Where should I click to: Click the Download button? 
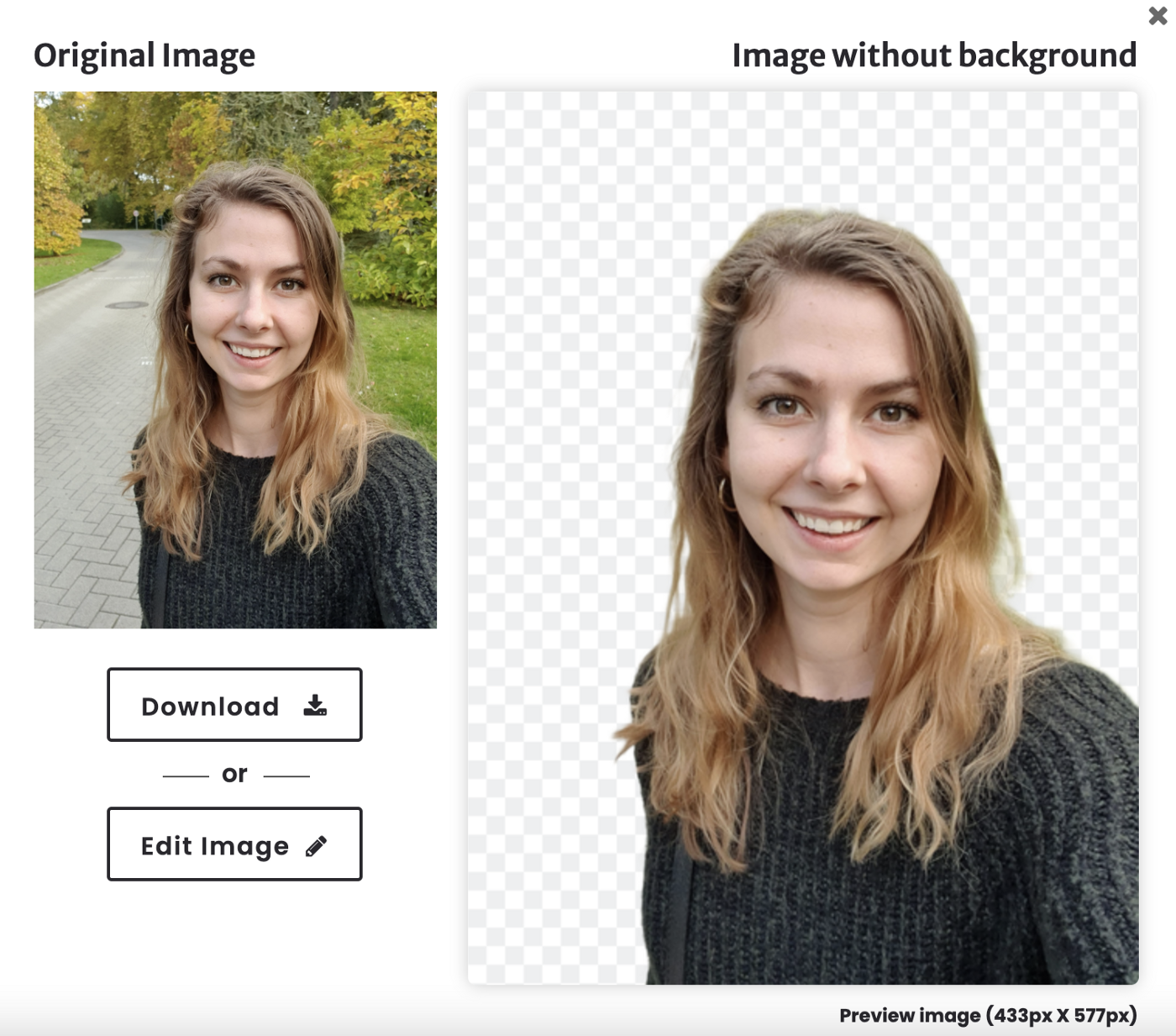(x=234, y=705)
